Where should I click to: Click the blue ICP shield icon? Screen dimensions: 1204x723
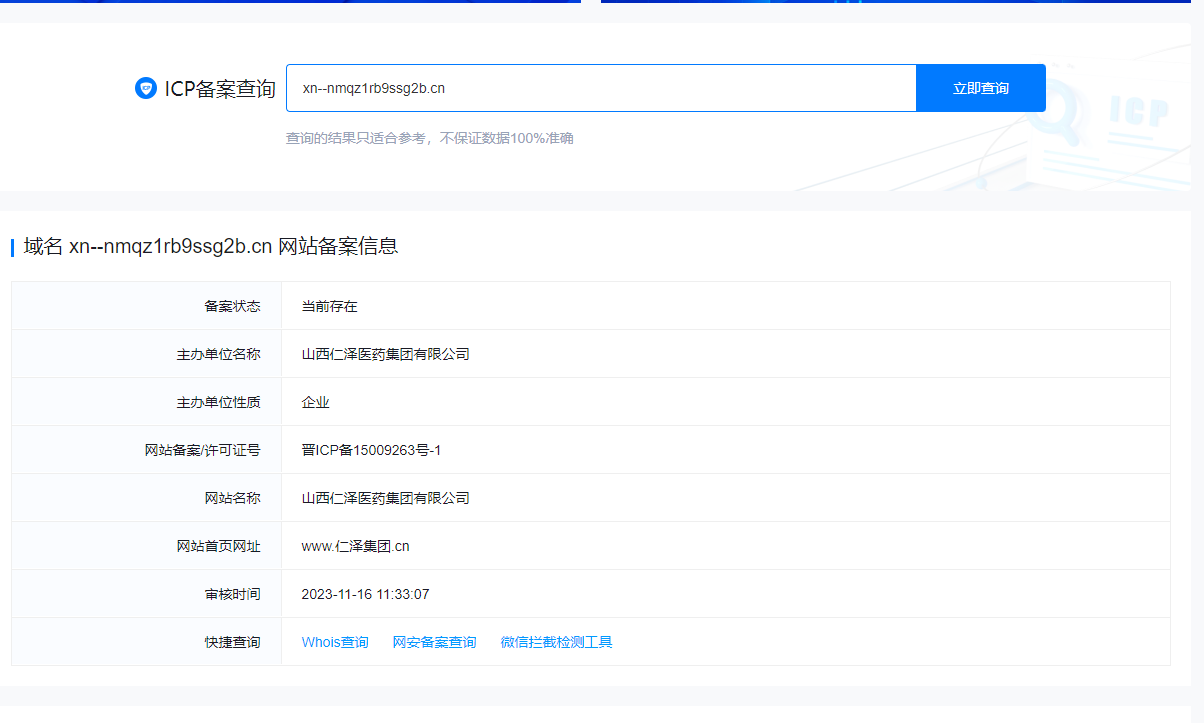[x=146, y=88]
